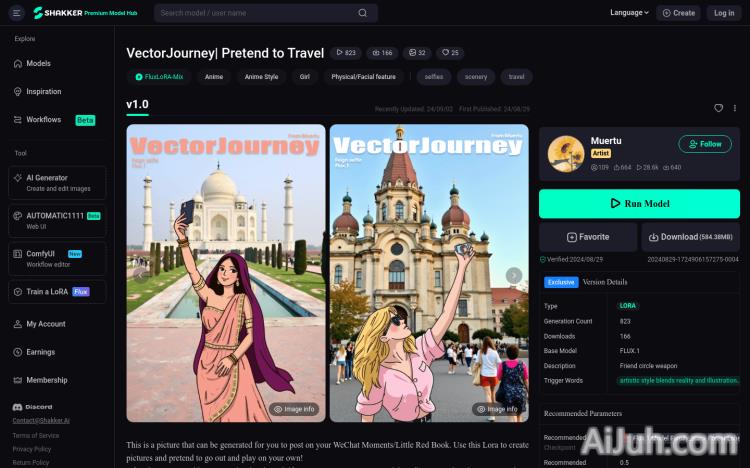This screenshot has height=468, width=750.
Task: Open the cathedral selfie sample image
Action: pyautogui.click(x=429, y=273)
